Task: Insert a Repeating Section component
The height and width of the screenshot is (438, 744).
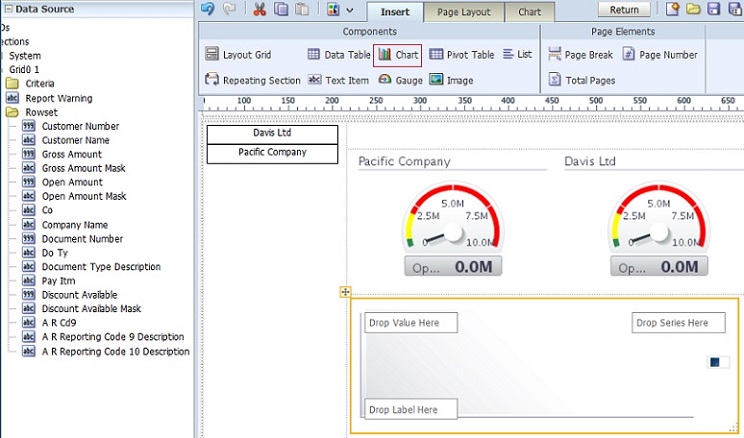Action: point(252,80)
